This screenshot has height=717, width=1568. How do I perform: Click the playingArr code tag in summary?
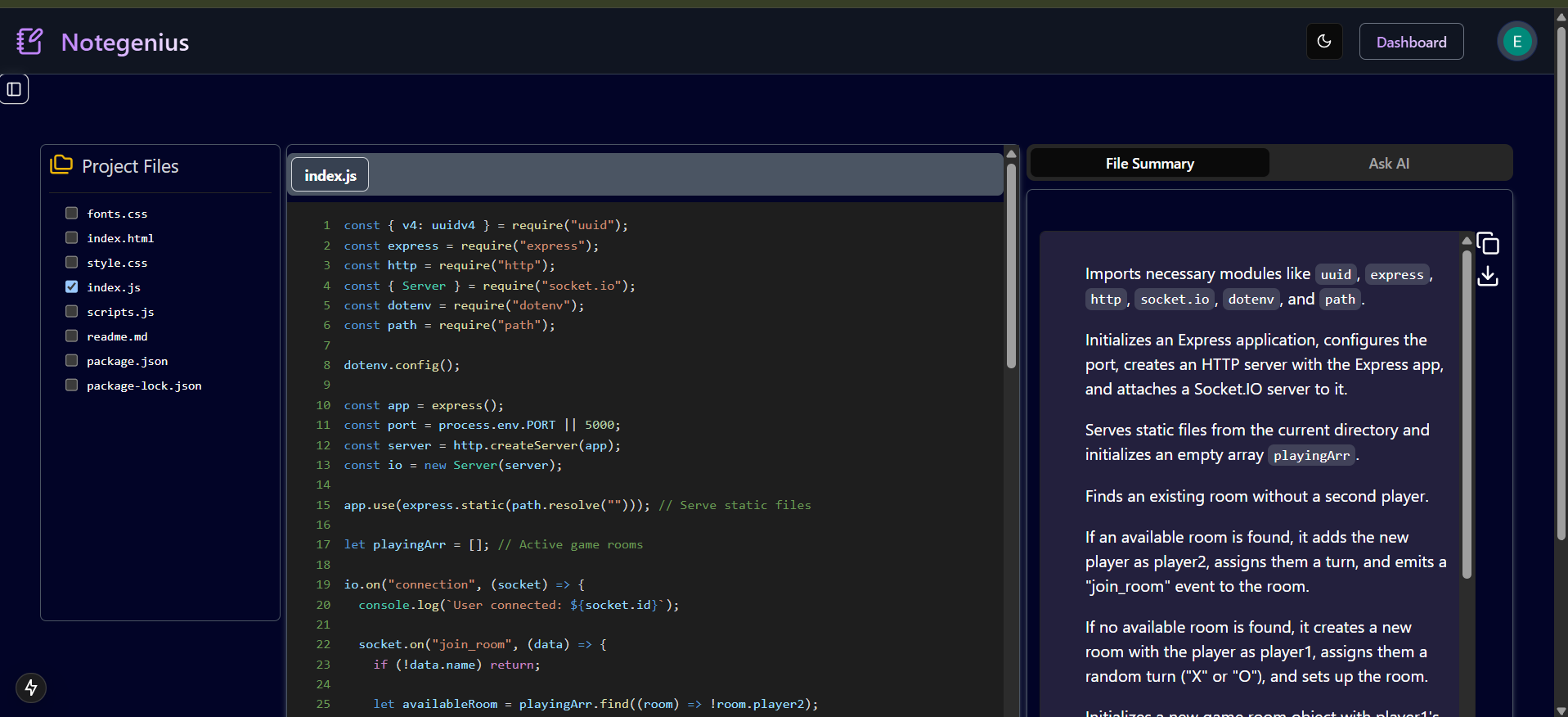[x=1311, y=455]
